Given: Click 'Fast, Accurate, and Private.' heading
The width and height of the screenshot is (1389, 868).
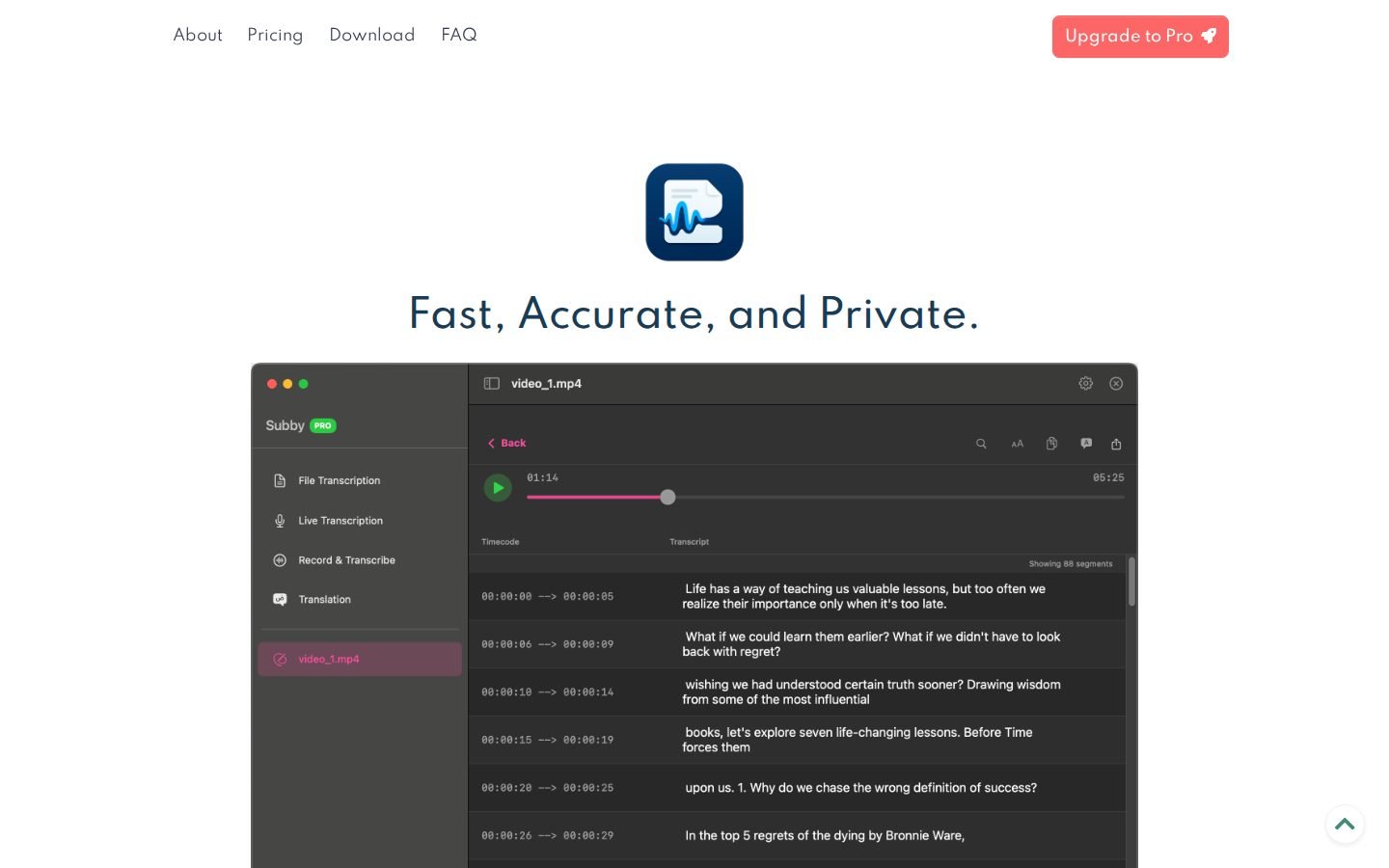Looking at the screenshot, I should click(x=694, y=313).
